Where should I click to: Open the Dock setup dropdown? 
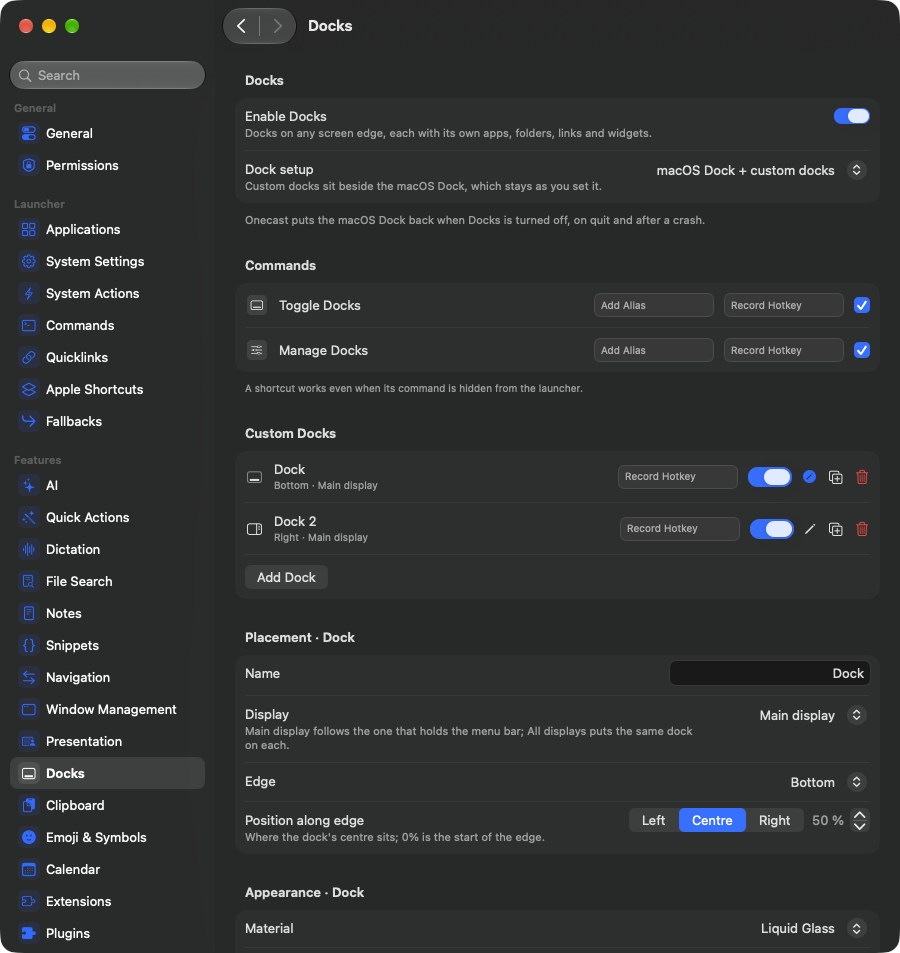tap(761, 171)
